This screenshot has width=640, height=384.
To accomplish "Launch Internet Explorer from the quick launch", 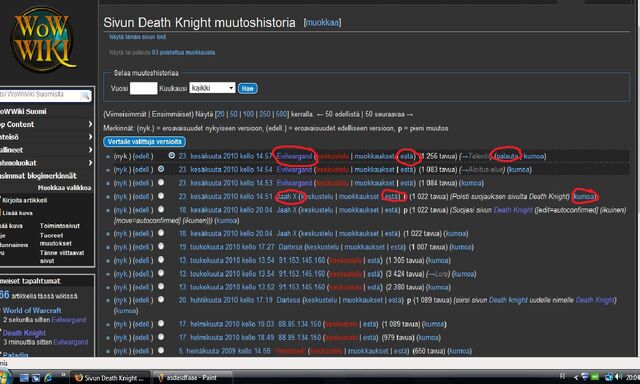I will (48, 378).
